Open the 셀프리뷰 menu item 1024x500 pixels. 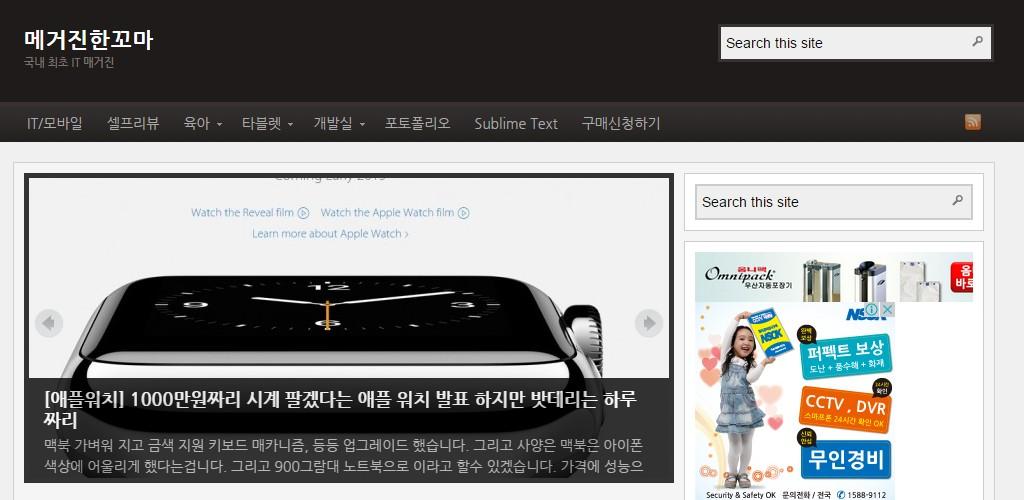[133, 123]
